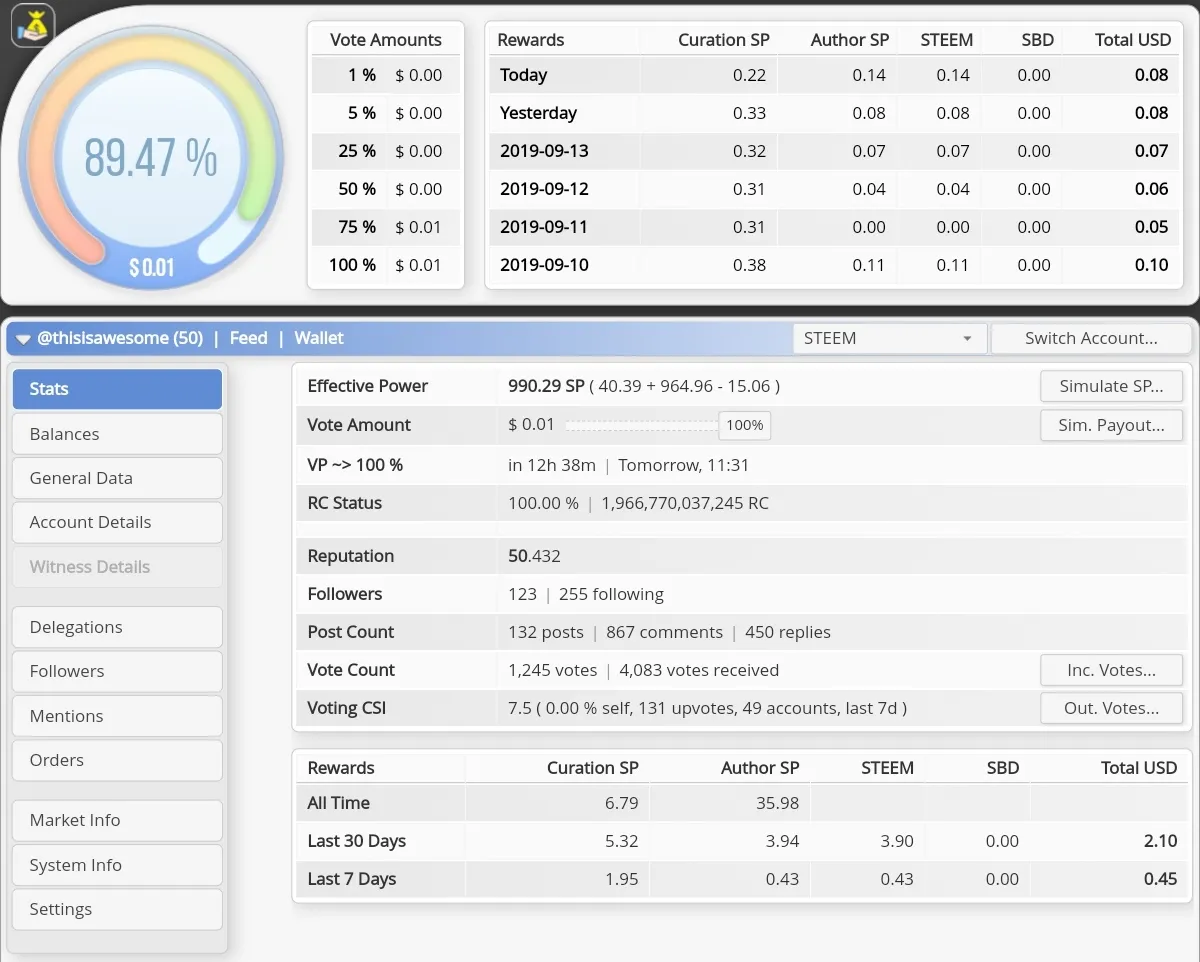Open the Mentions section
Viewport: 1200px width, 962px height.
pyautogui.click(x=117, y=716)
